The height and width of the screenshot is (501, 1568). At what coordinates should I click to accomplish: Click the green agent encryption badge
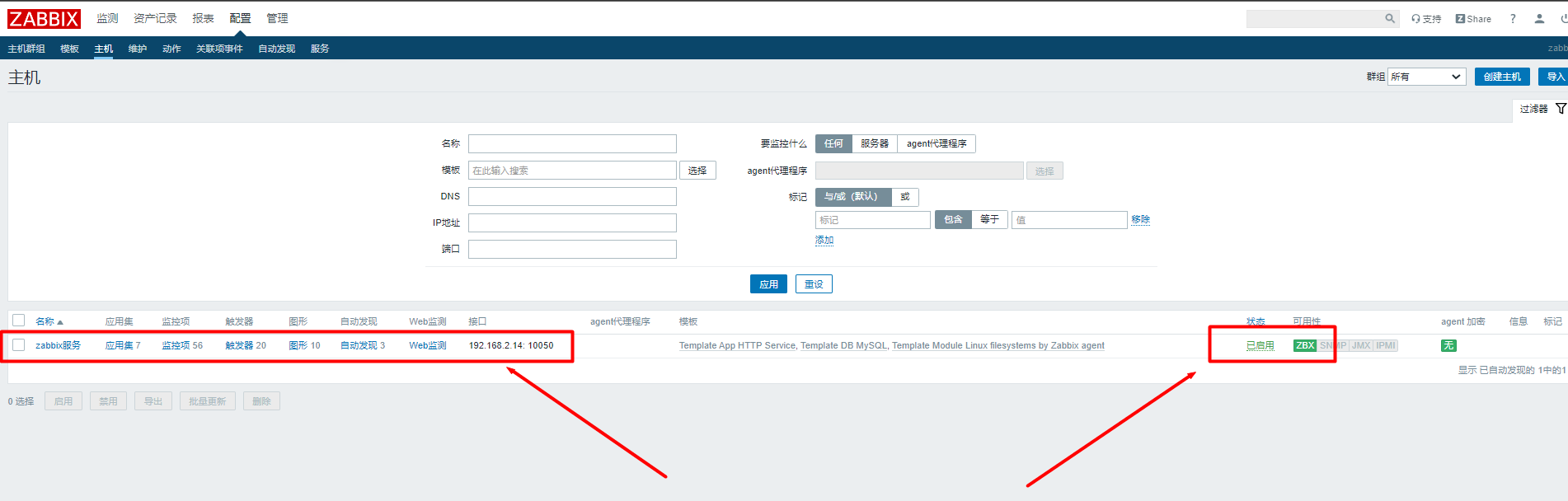click(x=1448, y=345)
